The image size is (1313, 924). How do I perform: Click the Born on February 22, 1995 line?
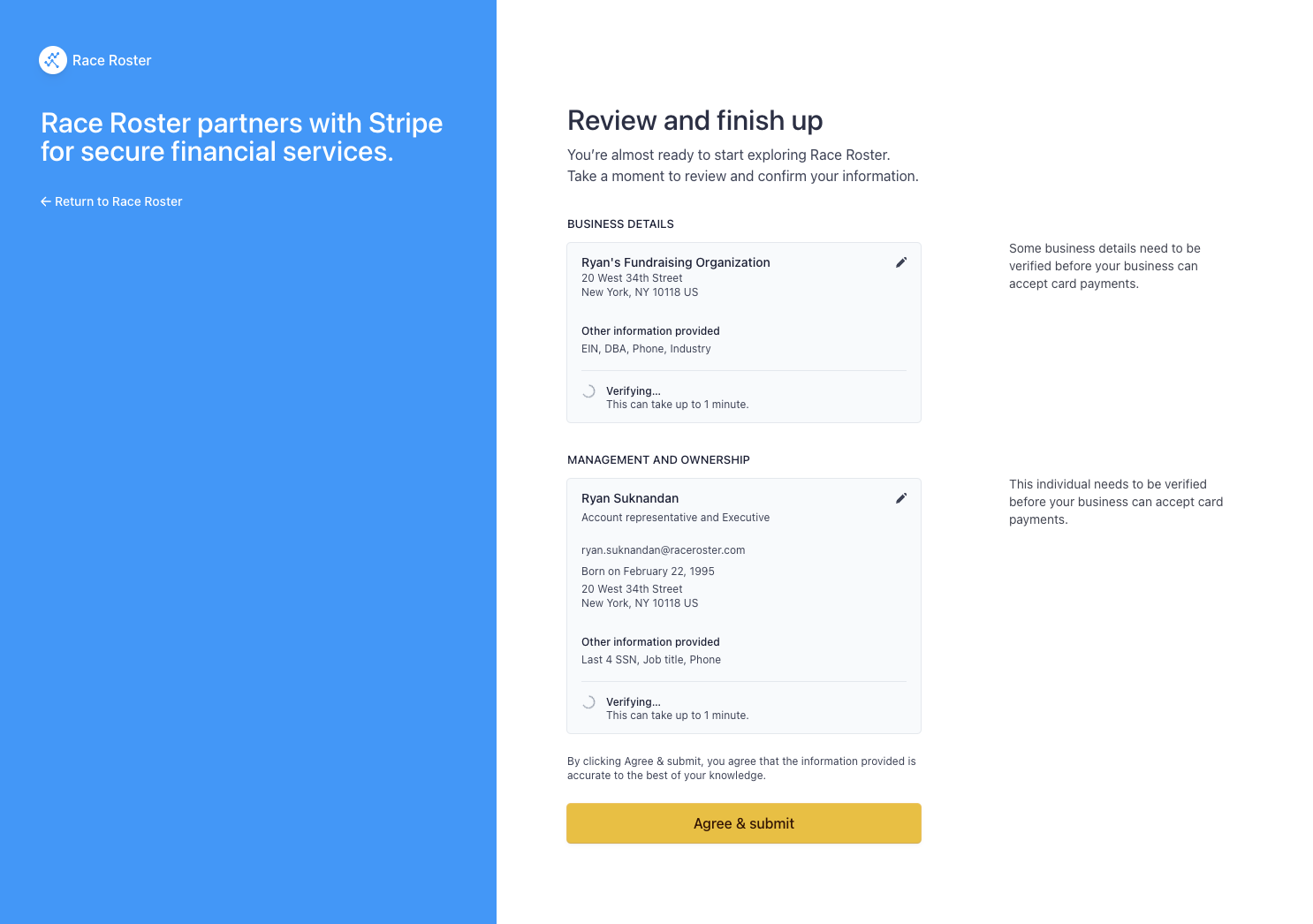[x=648, y=572]
